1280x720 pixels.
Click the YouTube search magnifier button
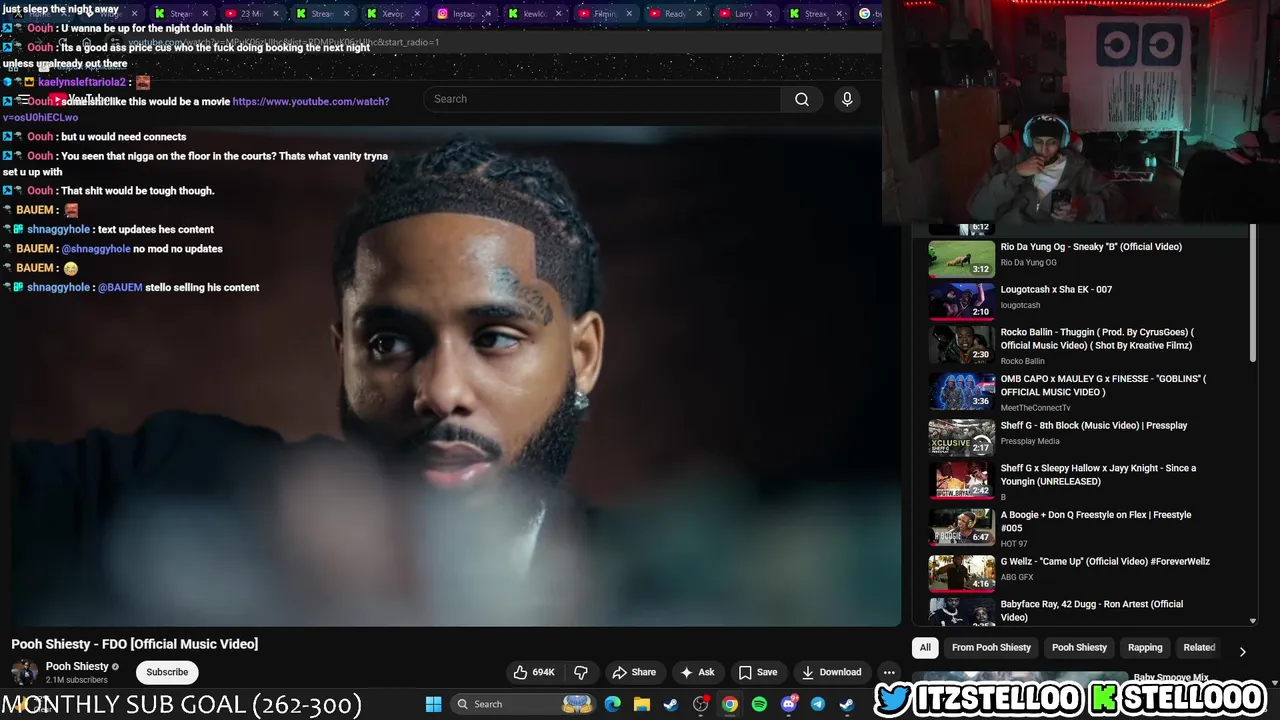click(x=801, y=99)
